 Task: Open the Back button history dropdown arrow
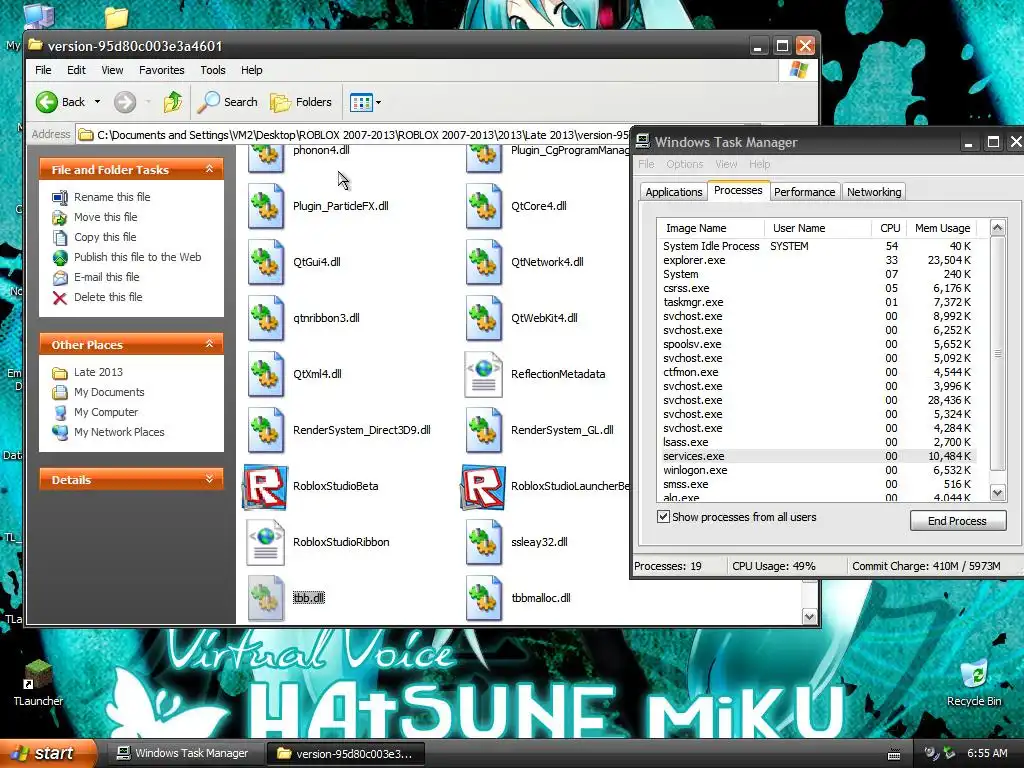pos(97,102)
